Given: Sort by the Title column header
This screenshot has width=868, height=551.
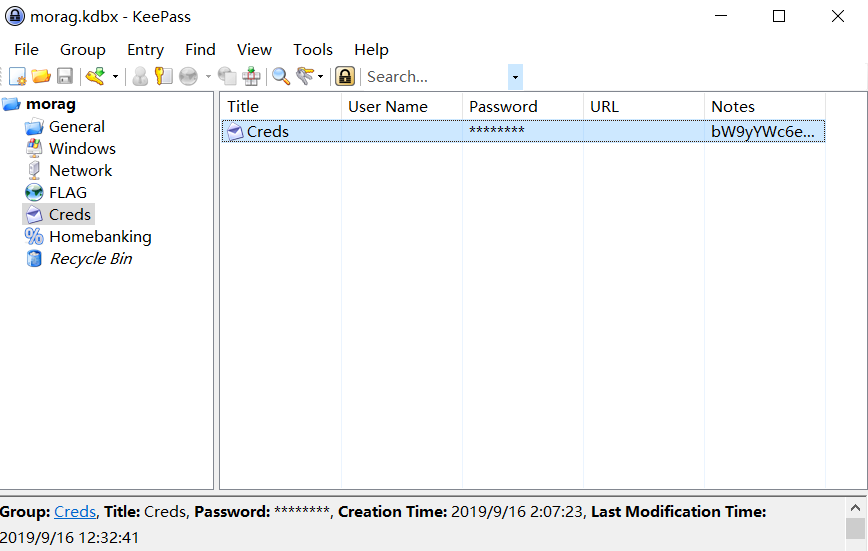Looking at the screenshot, I should 281,106.
